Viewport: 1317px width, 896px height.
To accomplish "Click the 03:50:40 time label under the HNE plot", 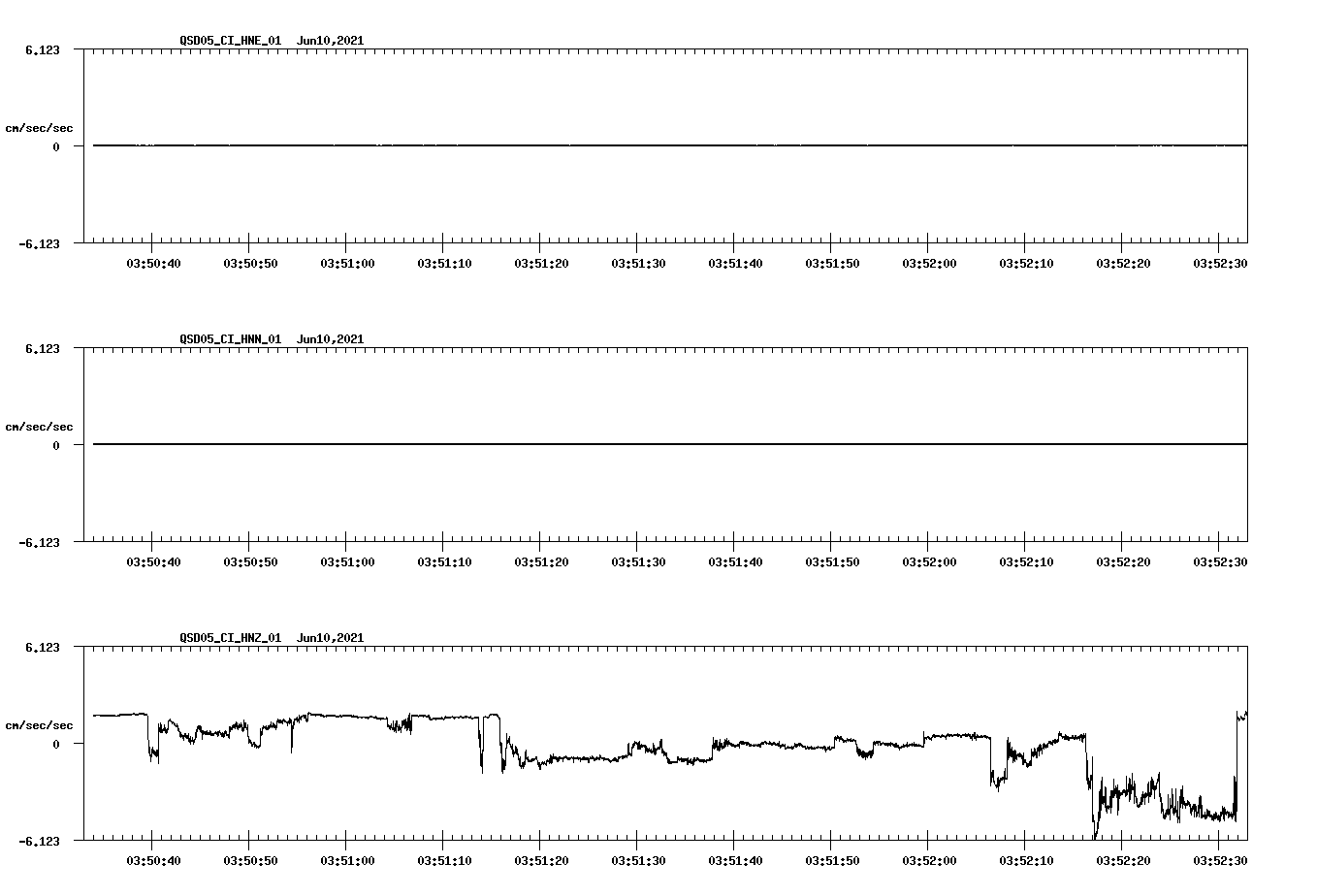I will [x=153, y=264].
